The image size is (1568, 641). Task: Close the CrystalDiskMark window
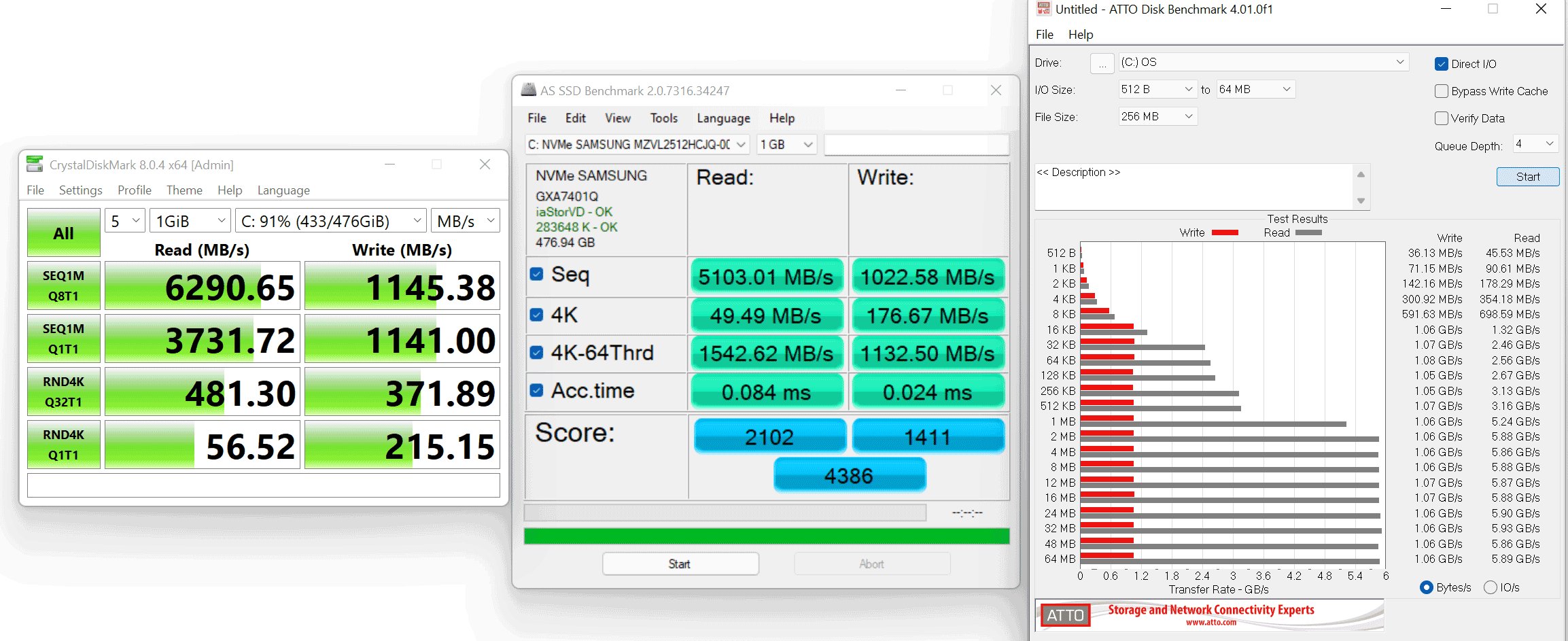pos(485,164)
